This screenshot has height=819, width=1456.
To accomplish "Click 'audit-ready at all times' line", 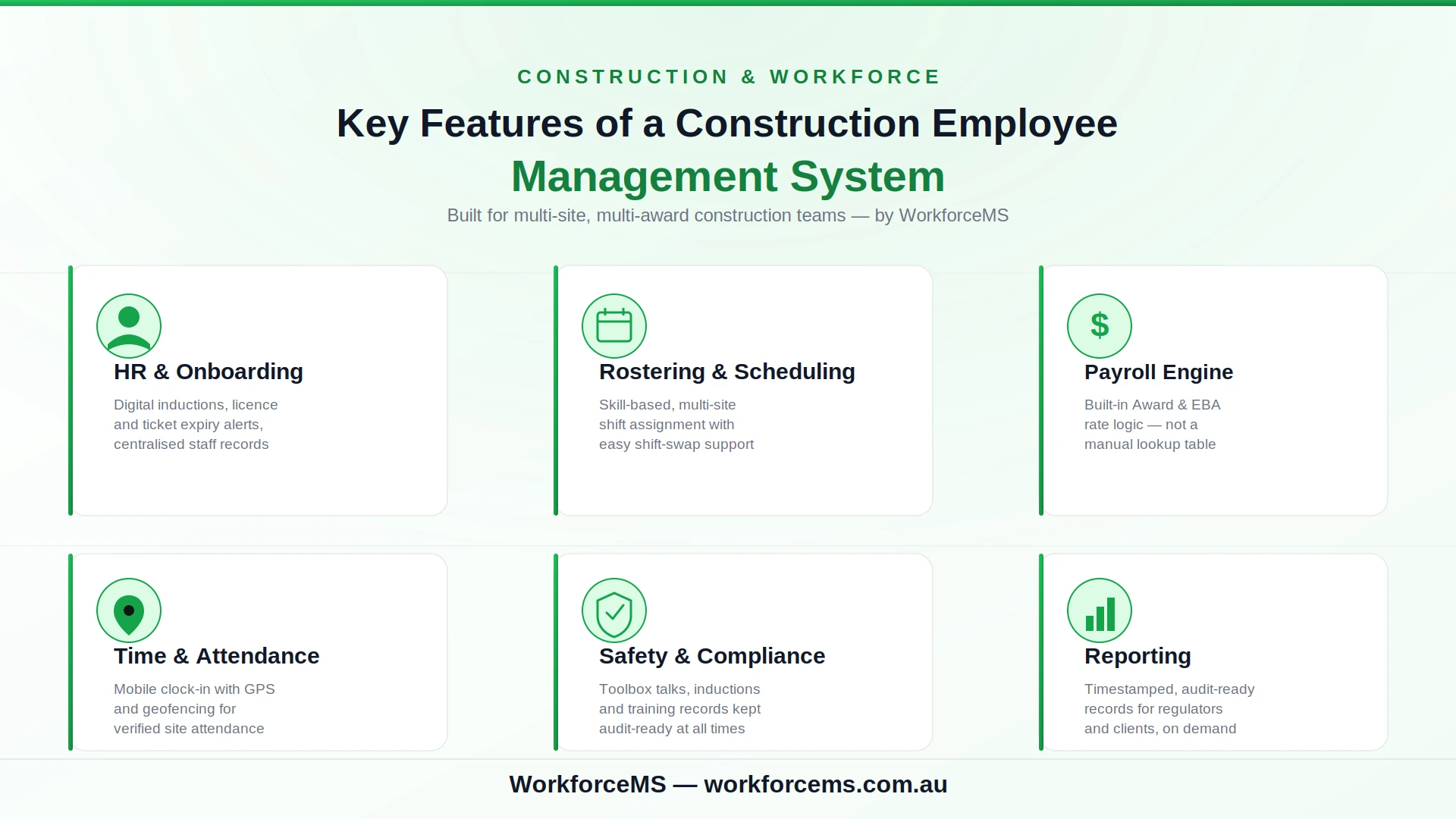I will pos(672,729).
